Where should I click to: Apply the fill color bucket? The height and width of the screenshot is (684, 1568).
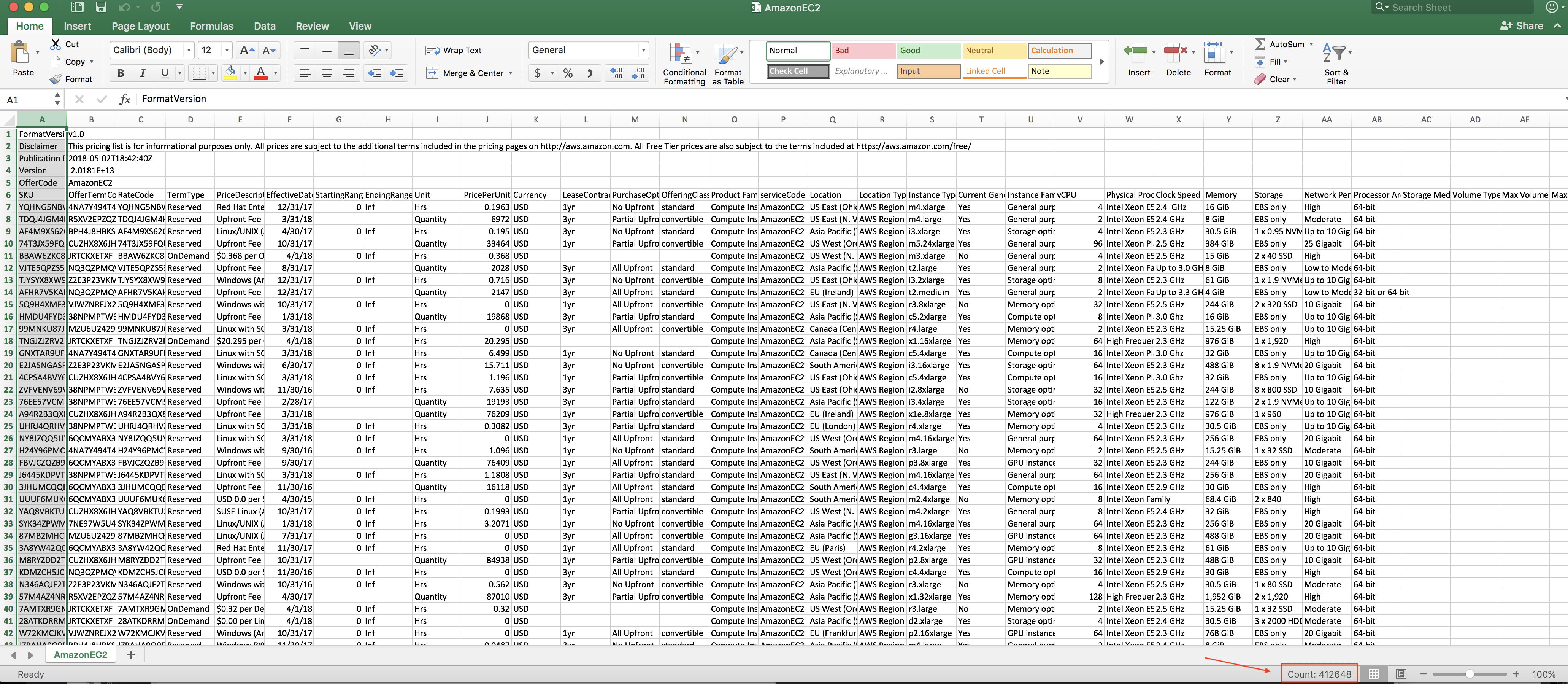point(231,73)
